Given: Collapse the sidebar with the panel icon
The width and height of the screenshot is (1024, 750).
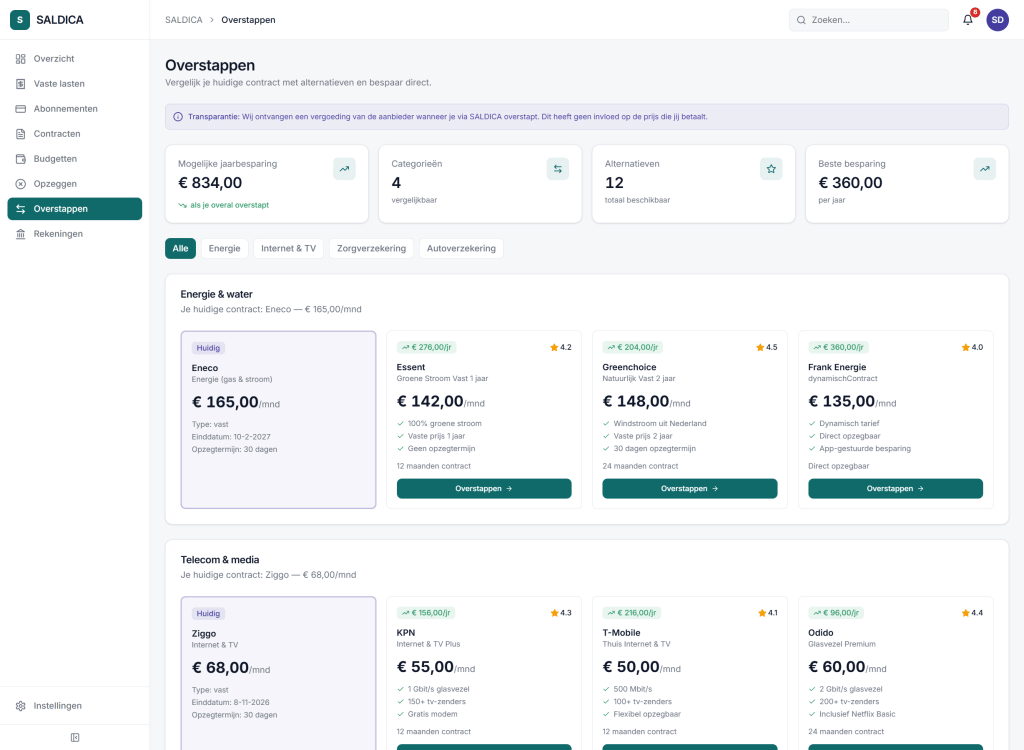Looking at the screenshot, I should coord(74,738).
